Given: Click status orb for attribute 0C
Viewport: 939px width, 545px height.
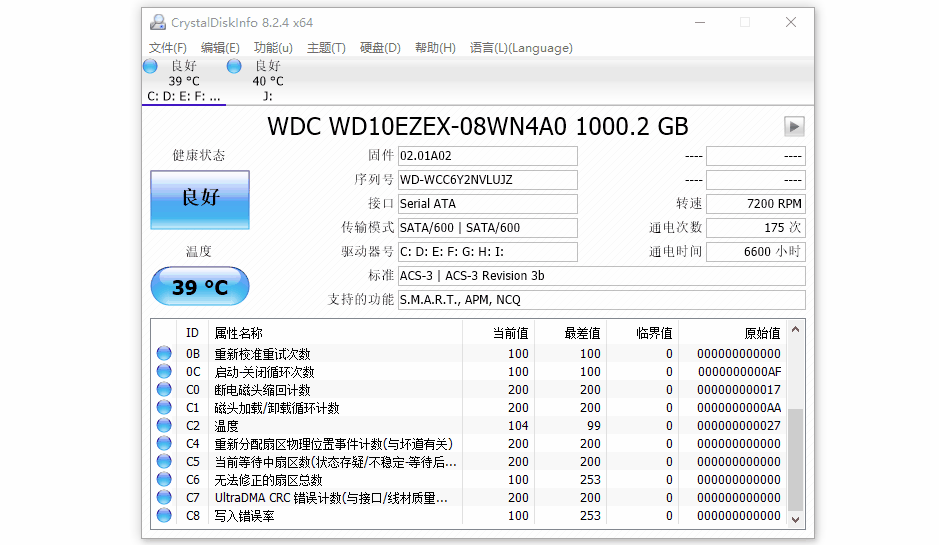Looking at the screenshot, I should 163,371.
